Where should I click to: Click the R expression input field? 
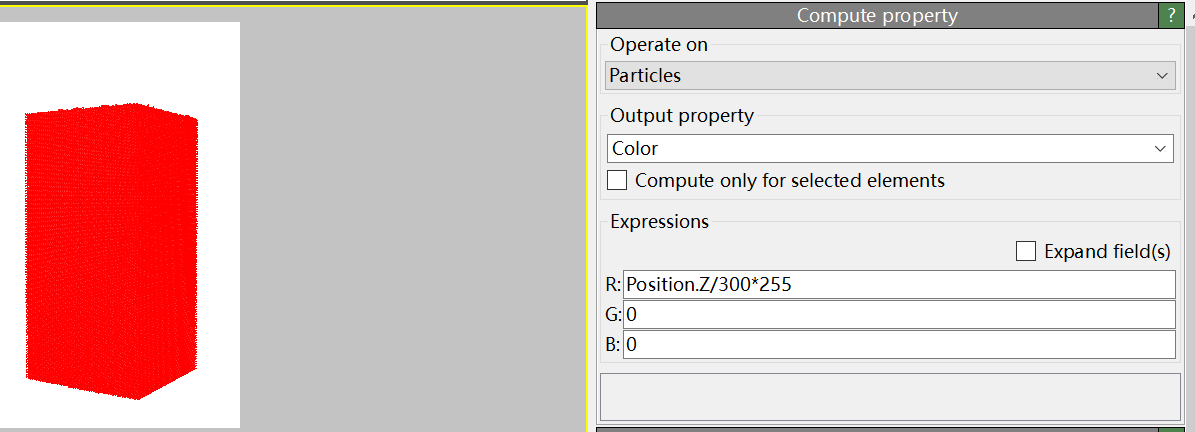[x=898, y=285]
